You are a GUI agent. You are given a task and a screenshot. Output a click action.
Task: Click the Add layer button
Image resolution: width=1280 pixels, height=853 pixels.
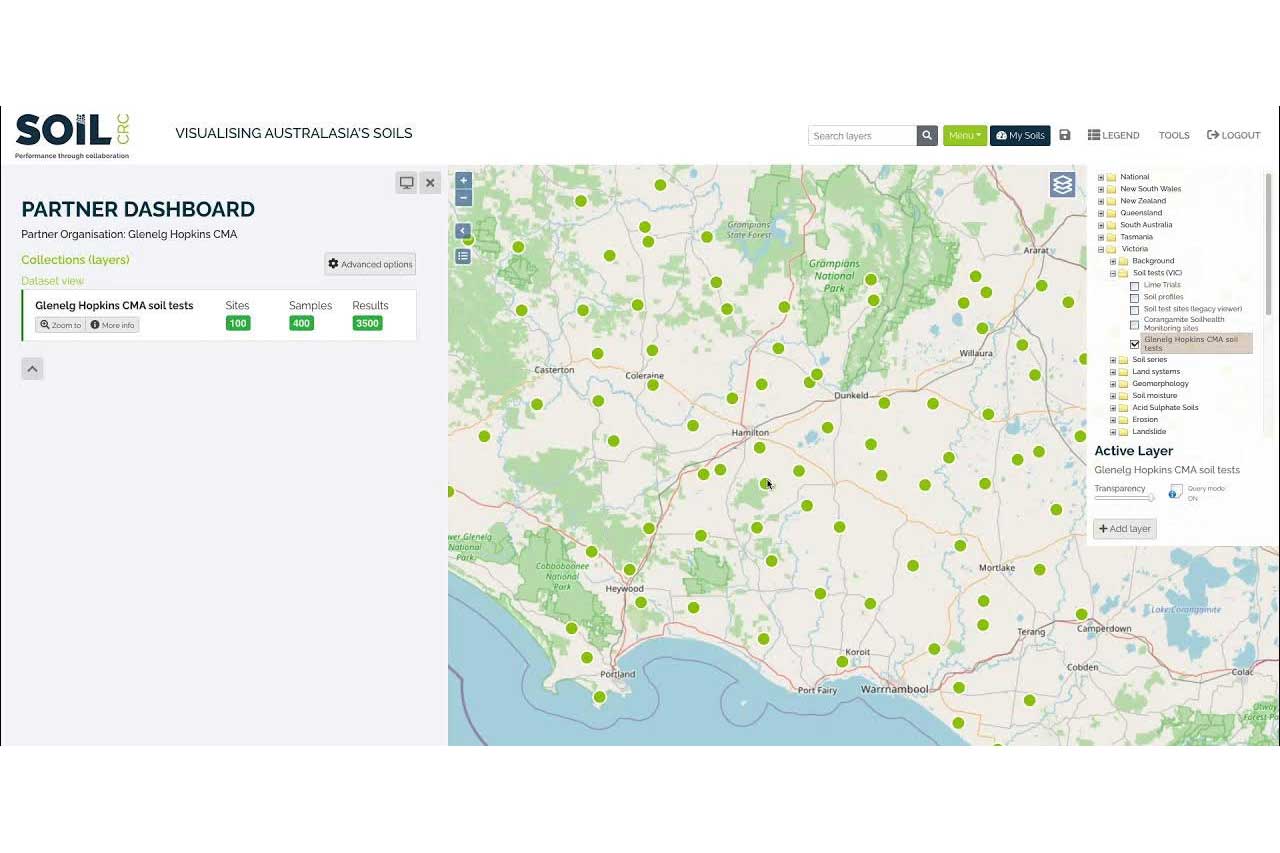(x=1125, y=528)
